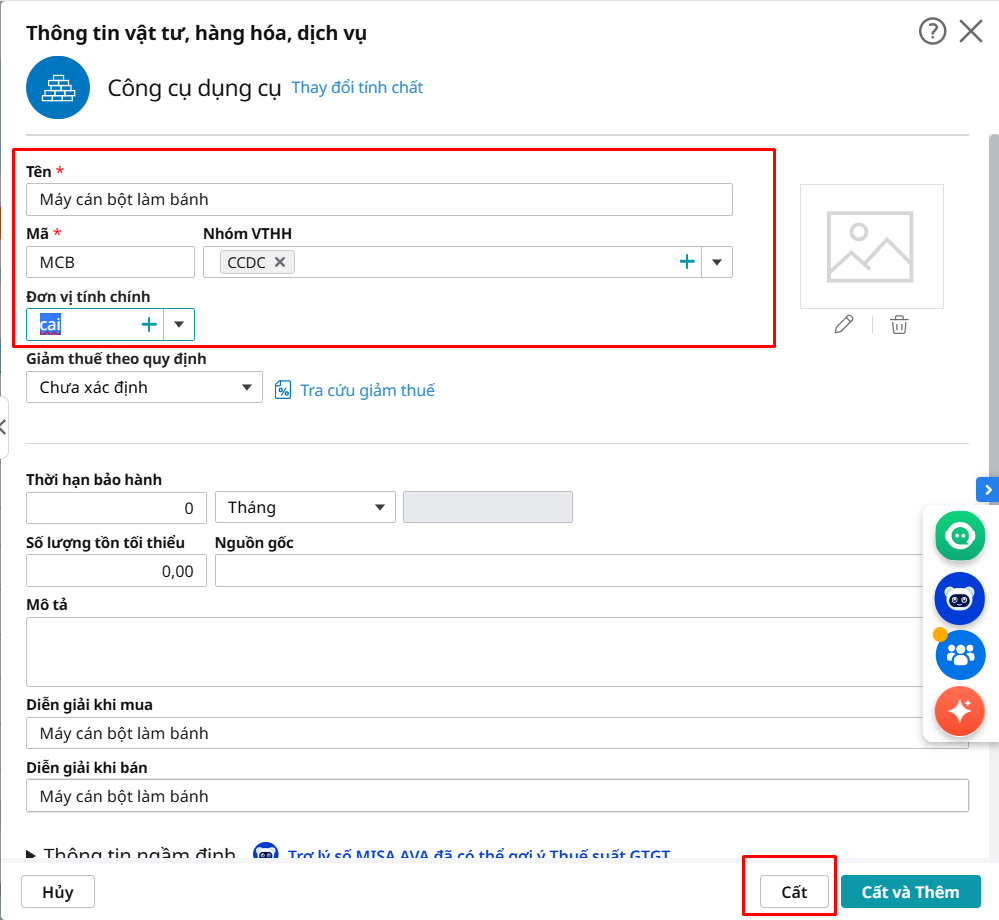This screenshot has width=999, height=920.
Task: Expand the Thông tin ngầm định section
Action: [33, 855]
